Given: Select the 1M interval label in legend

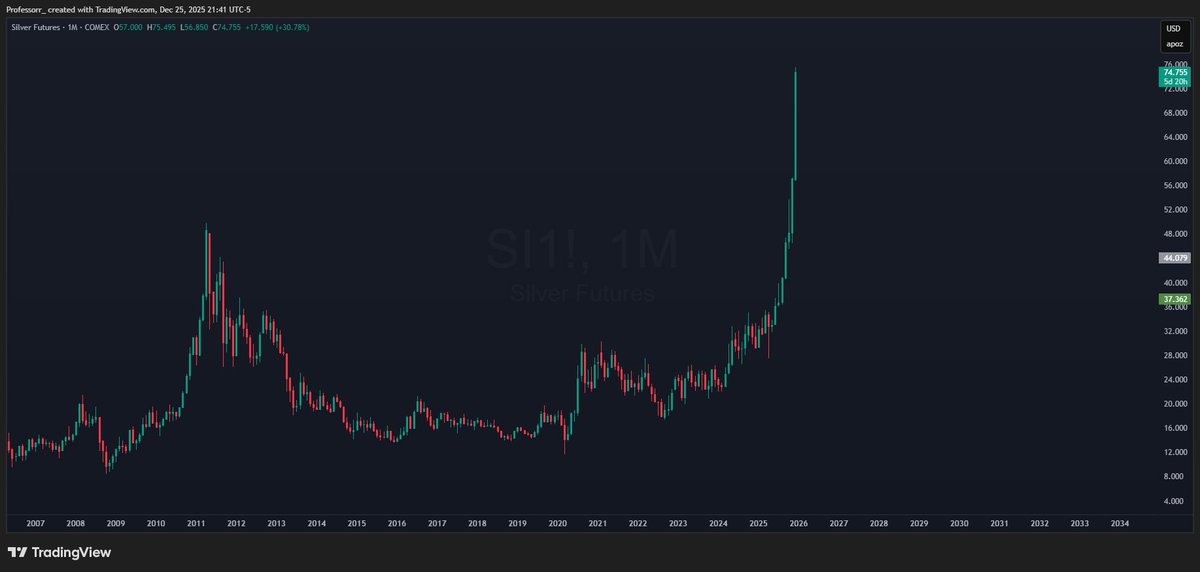Looking at the screenshot, I should (x=73, y=27).
